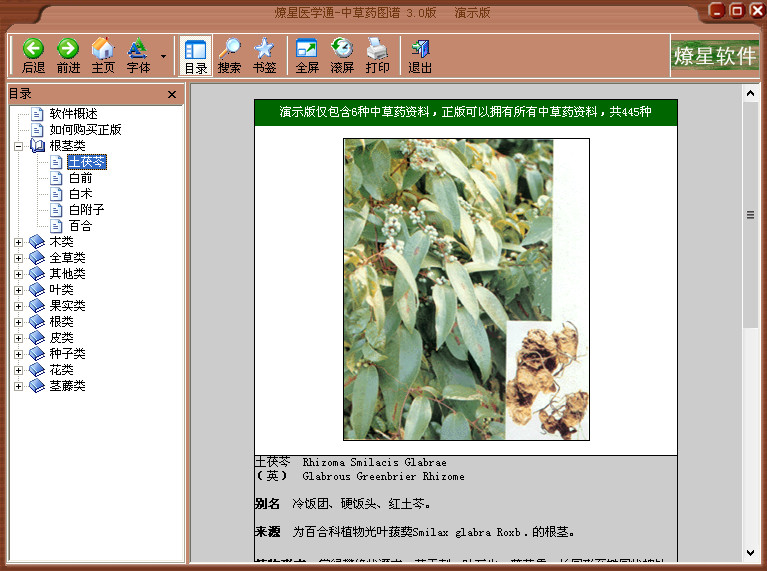Open the 白前 entry

[80, 178]
